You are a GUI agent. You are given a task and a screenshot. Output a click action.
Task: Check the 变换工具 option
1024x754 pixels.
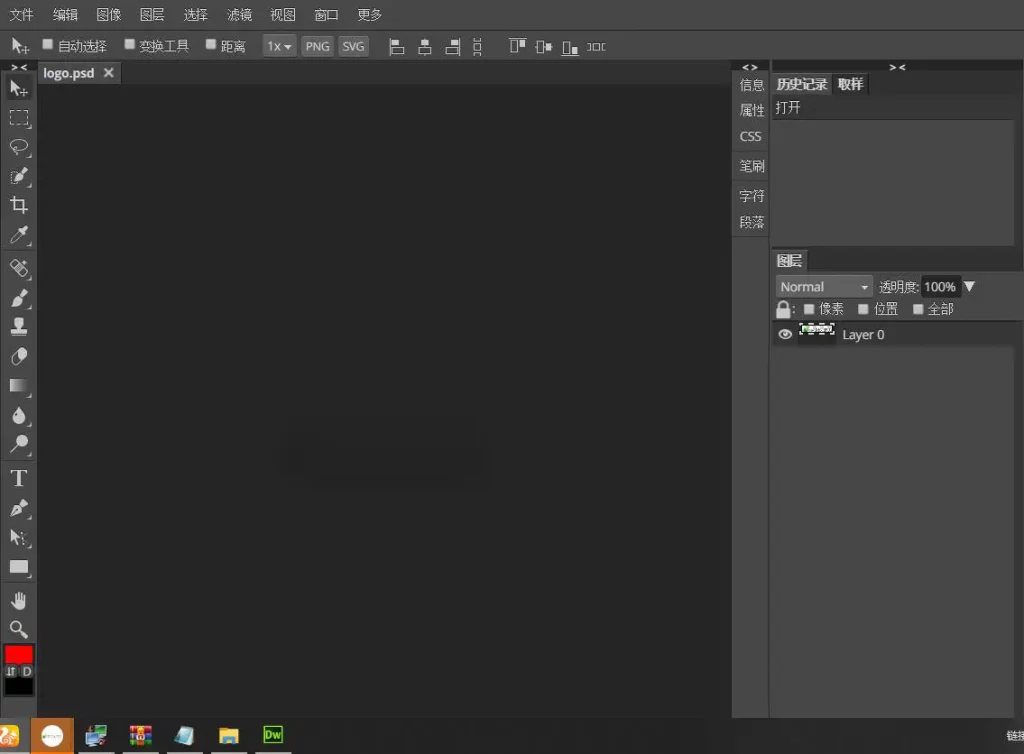pyautogui.click(x=130, y=44)
